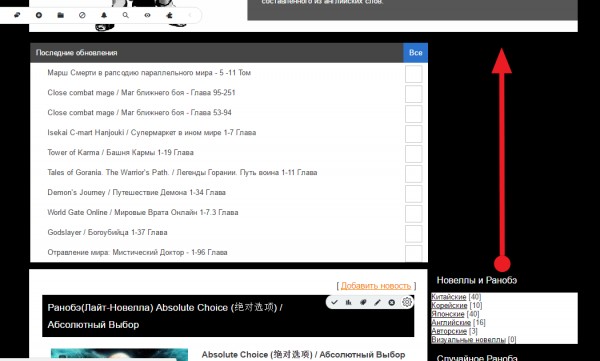The height and width of the screenshot is (361, 600).
Task: Open notifications bell in top toolbar
Action: point(104,15)
